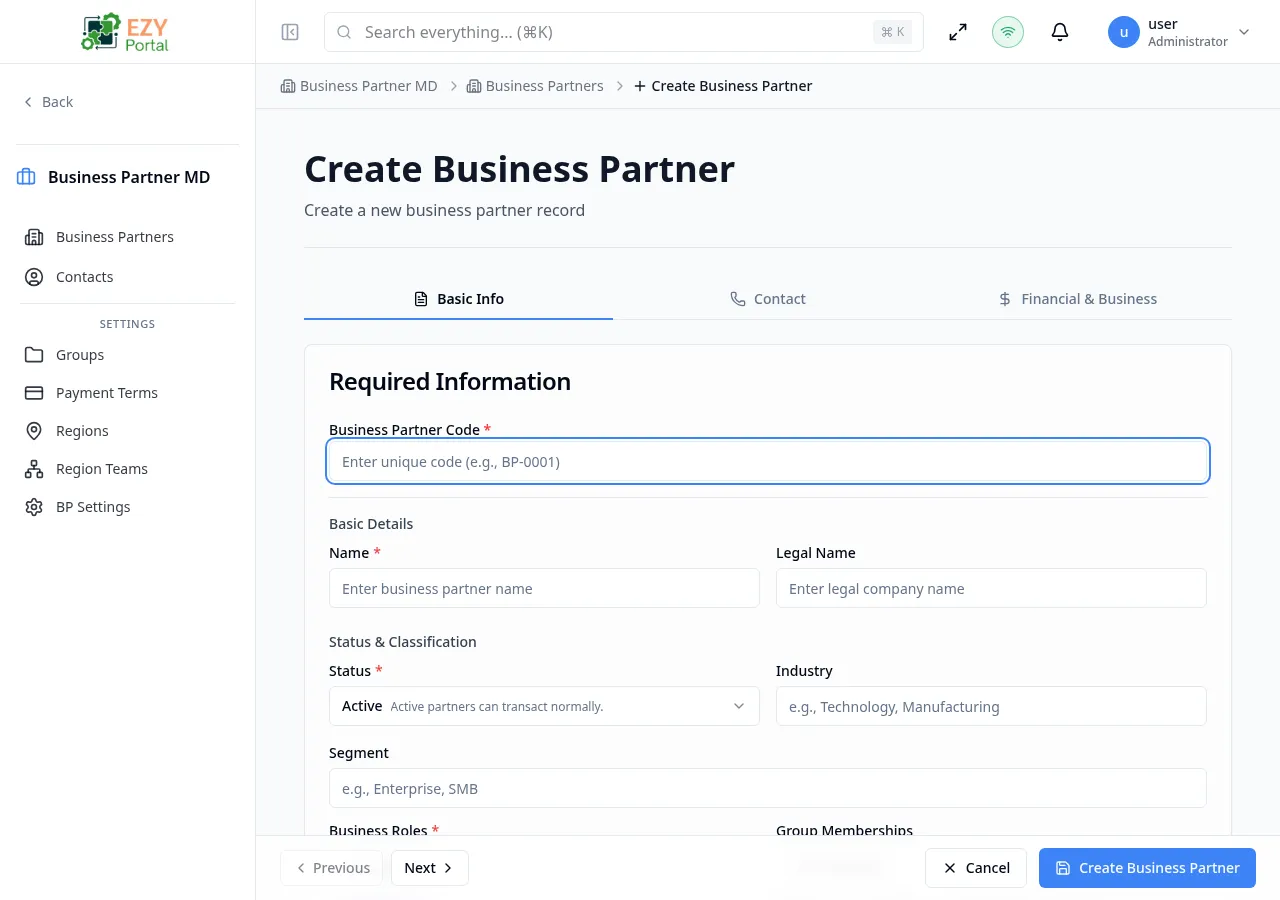Viewport: 1280px width, 900px height.
Task: Cancel the business partner creation
Action: pyautogui.click(x=975, y=867)
